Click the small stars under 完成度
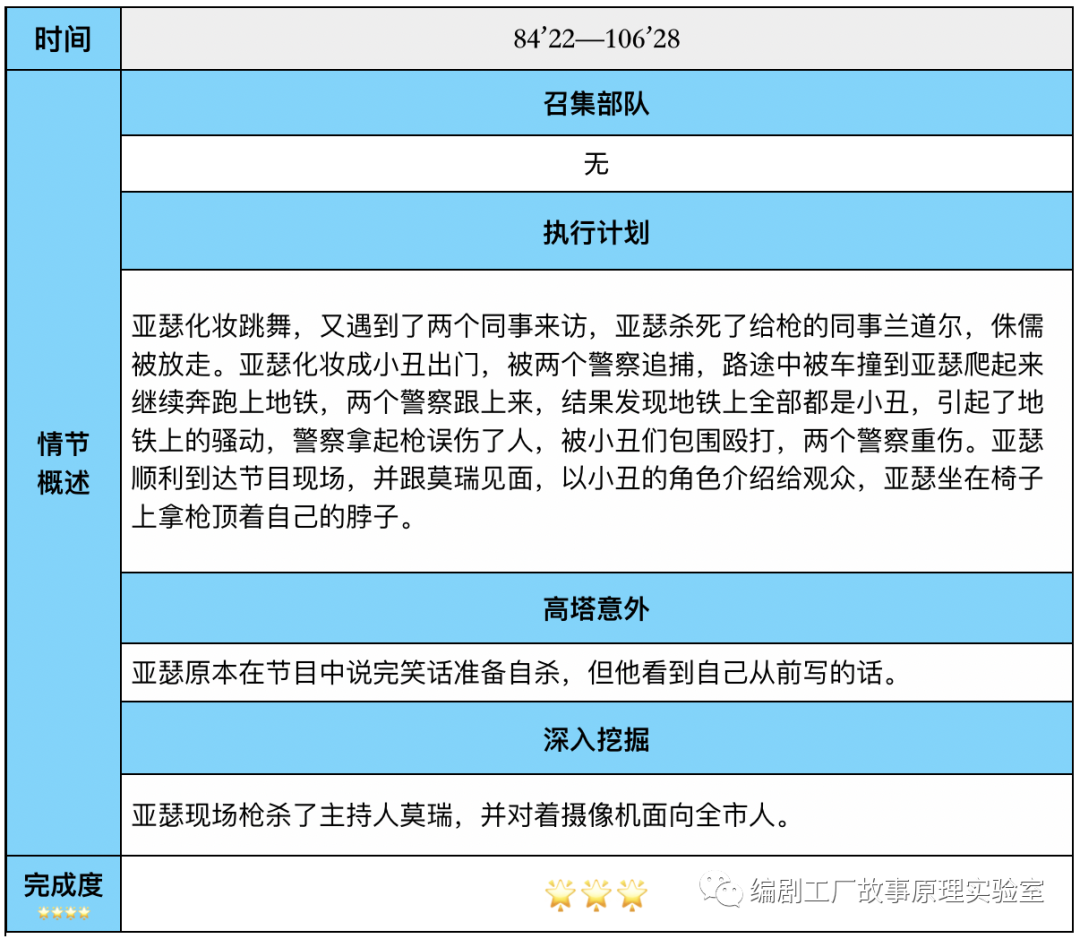Image resolution: width=1080 pixels, height=939 pixels. tap(63, 913)
